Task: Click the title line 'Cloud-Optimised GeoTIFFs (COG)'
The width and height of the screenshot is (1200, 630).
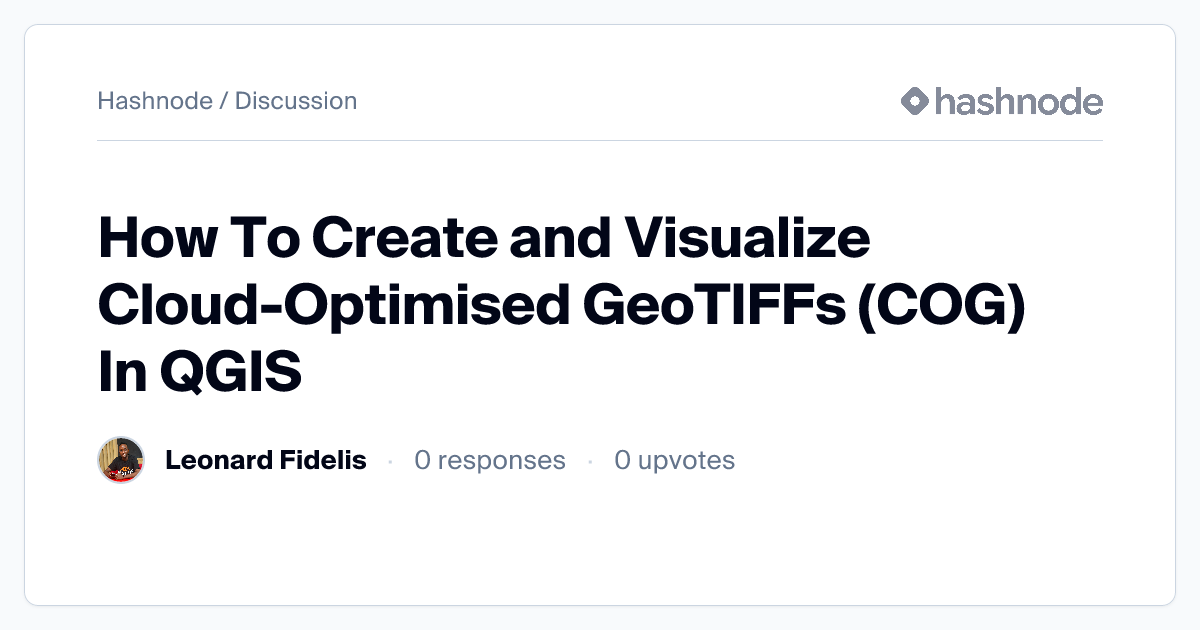Action: (x=562, y=306)
